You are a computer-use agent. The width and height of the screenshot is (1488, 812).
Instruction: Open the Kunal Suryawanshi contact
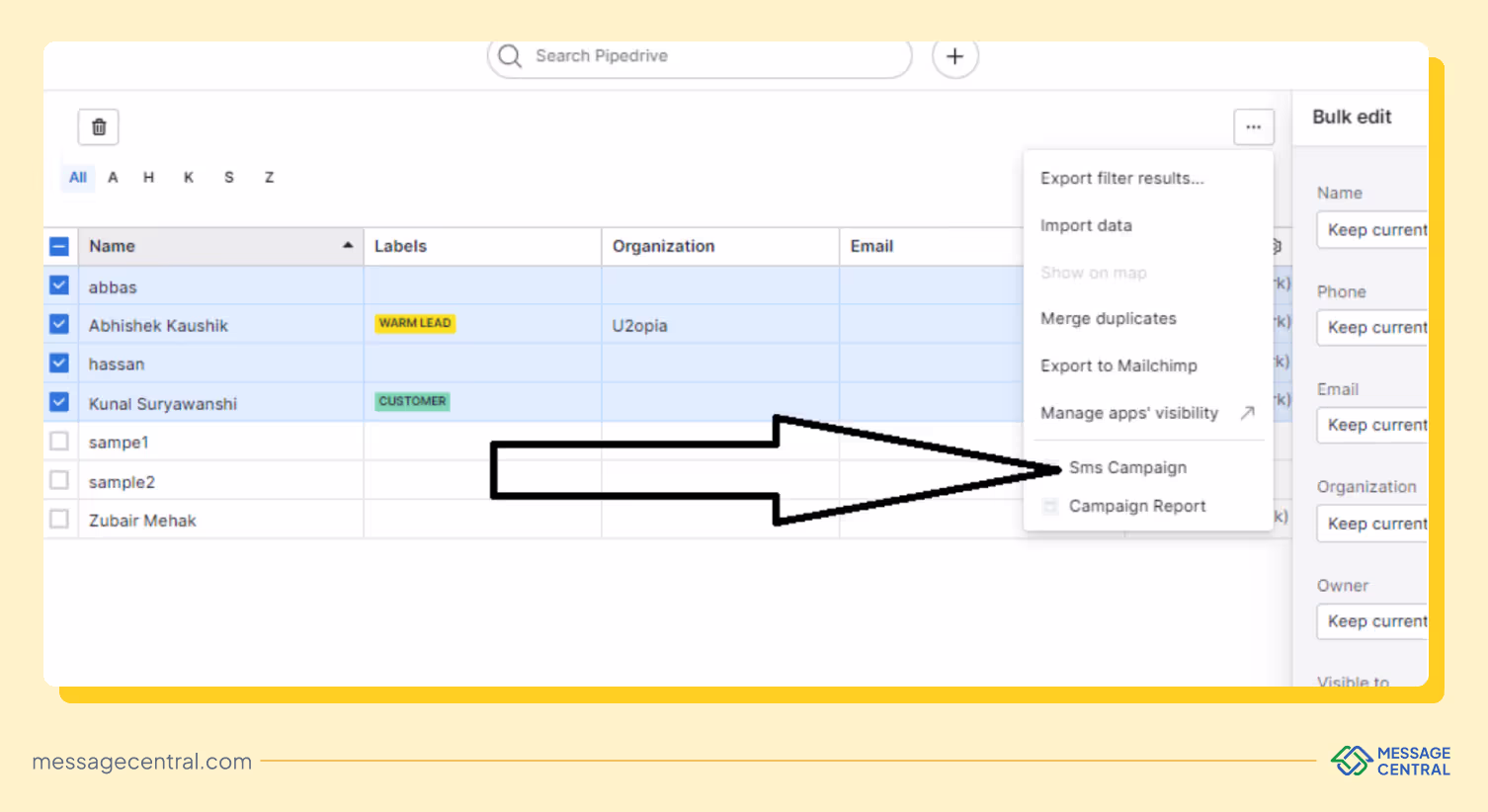click(x=163, y=404)
